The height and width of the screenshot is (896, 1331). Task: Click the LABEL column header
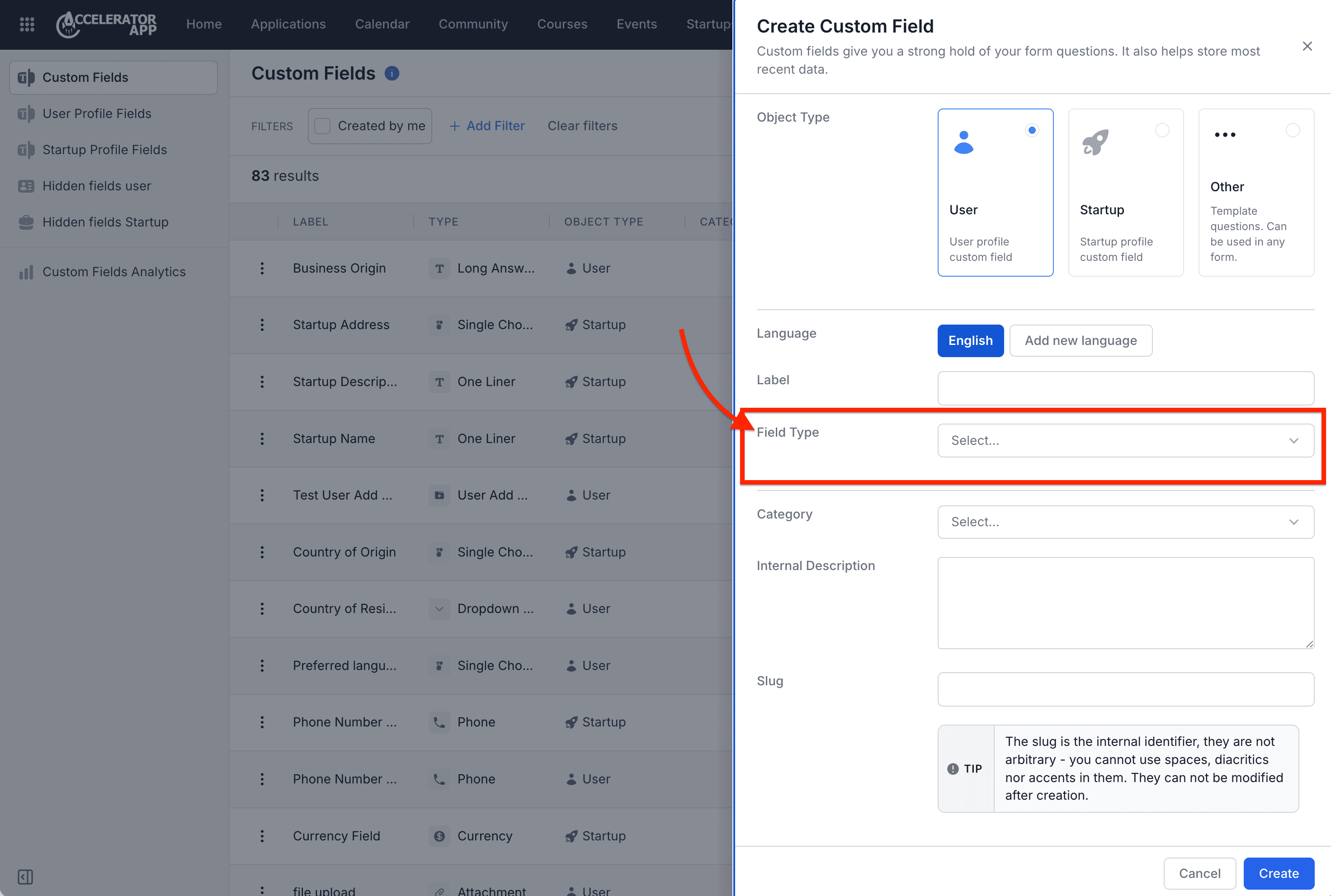310,222
